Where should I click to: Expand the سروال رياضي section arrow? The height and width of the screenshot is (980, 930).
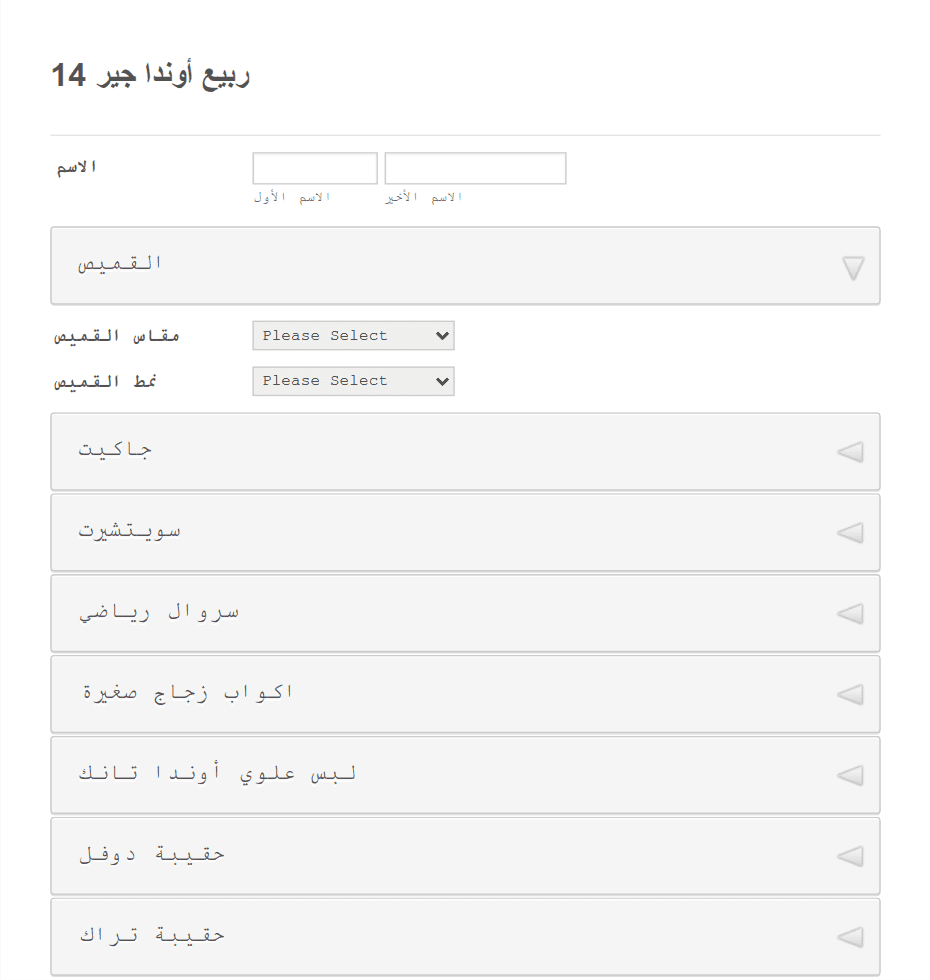[x=850, y=614]
